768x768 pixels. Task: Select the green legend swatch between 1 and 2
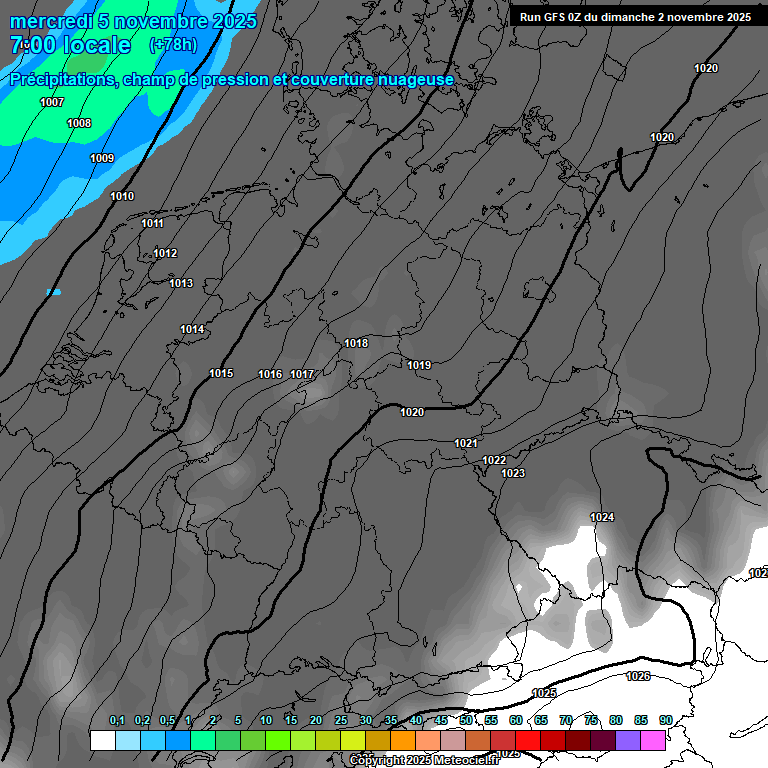[x=202, y=740]
